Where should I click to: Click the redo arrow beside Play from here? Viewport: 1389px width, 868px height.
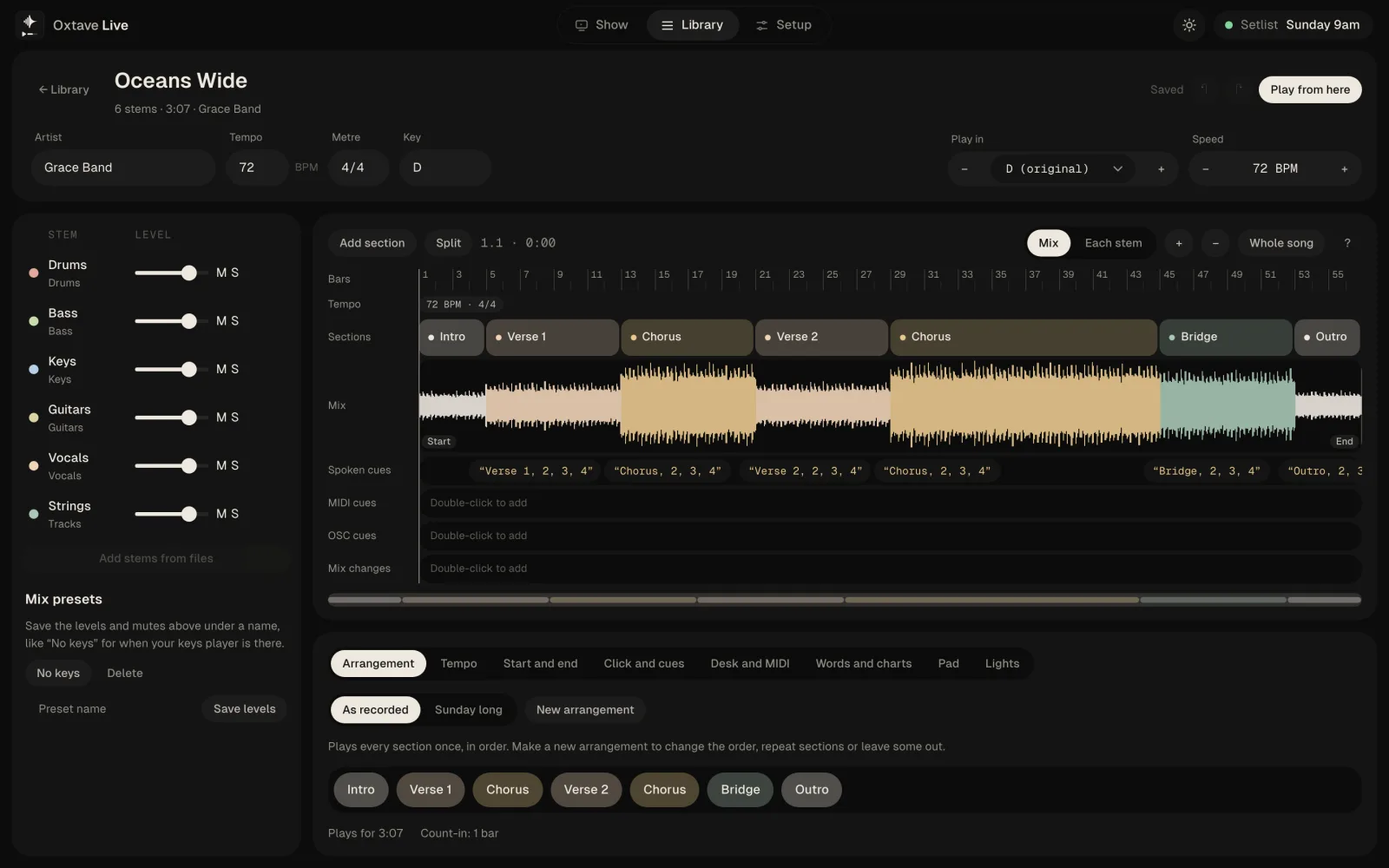1239,89
